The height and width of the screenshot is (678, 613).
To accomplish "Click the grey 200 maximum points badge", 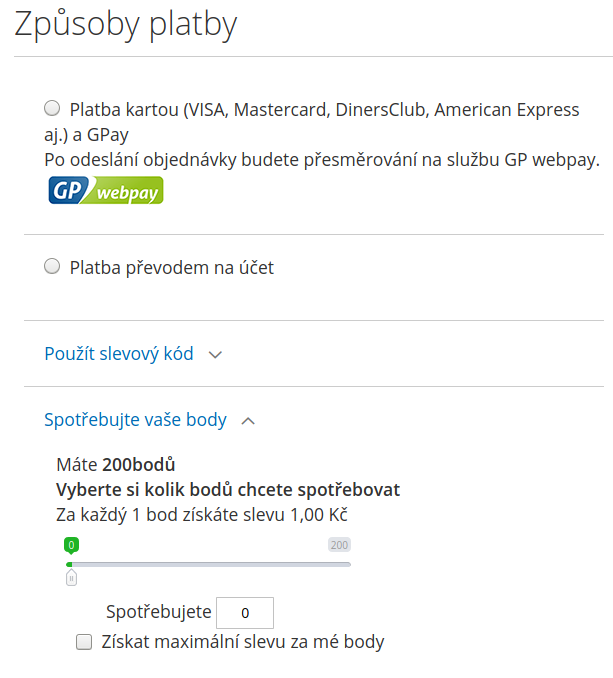I will pyautogui.click(x=339, y=545).
